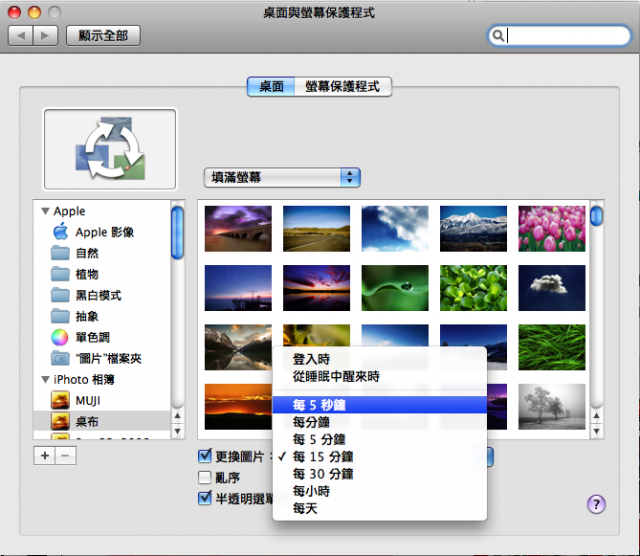Click the wallpaper grid scroll down arrow

(596, 431)
